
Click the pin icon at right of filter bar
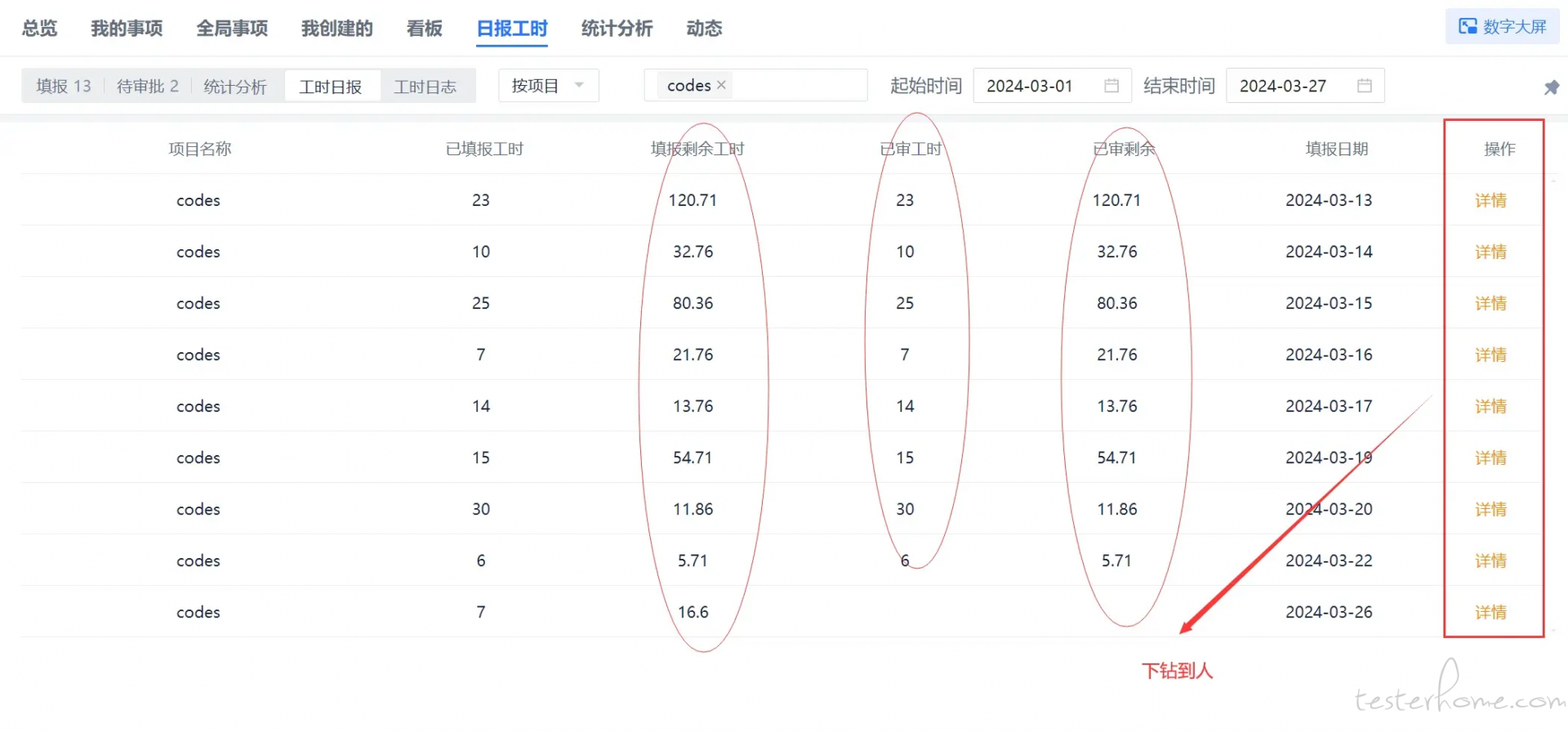[1551, 87]
